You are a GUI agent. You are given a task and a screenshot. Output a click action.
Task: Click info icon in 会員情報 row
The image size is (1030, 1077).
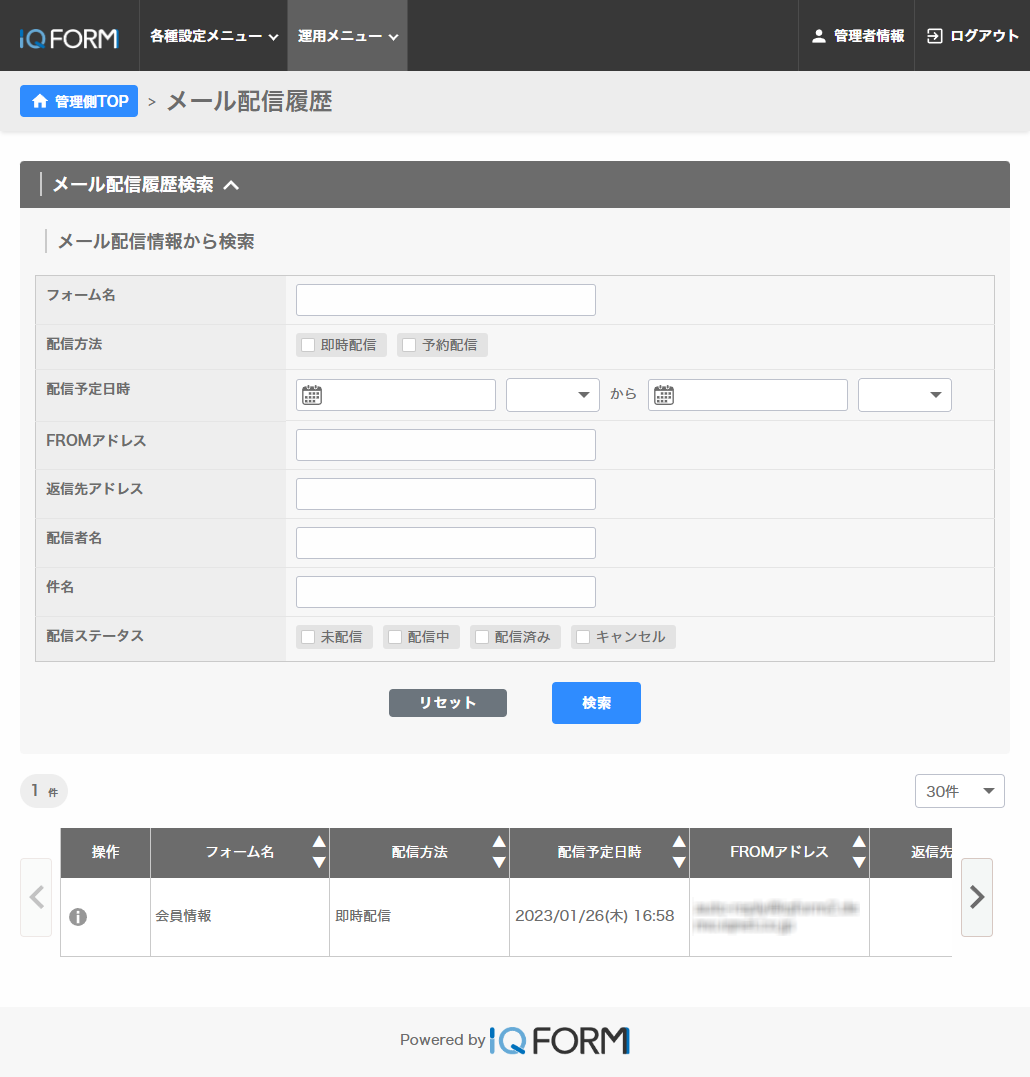(x=78, y=917)
